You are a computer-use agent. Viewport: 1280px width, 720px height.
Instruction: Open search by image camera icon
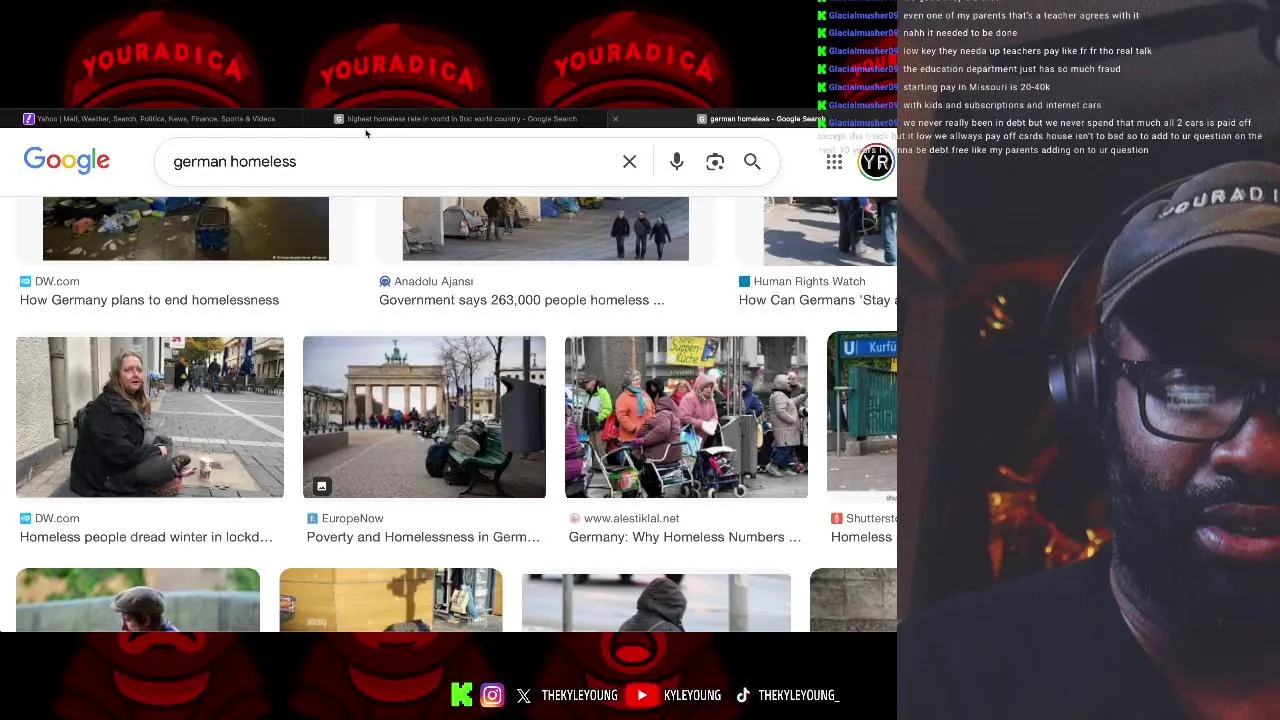pos(715,162)
